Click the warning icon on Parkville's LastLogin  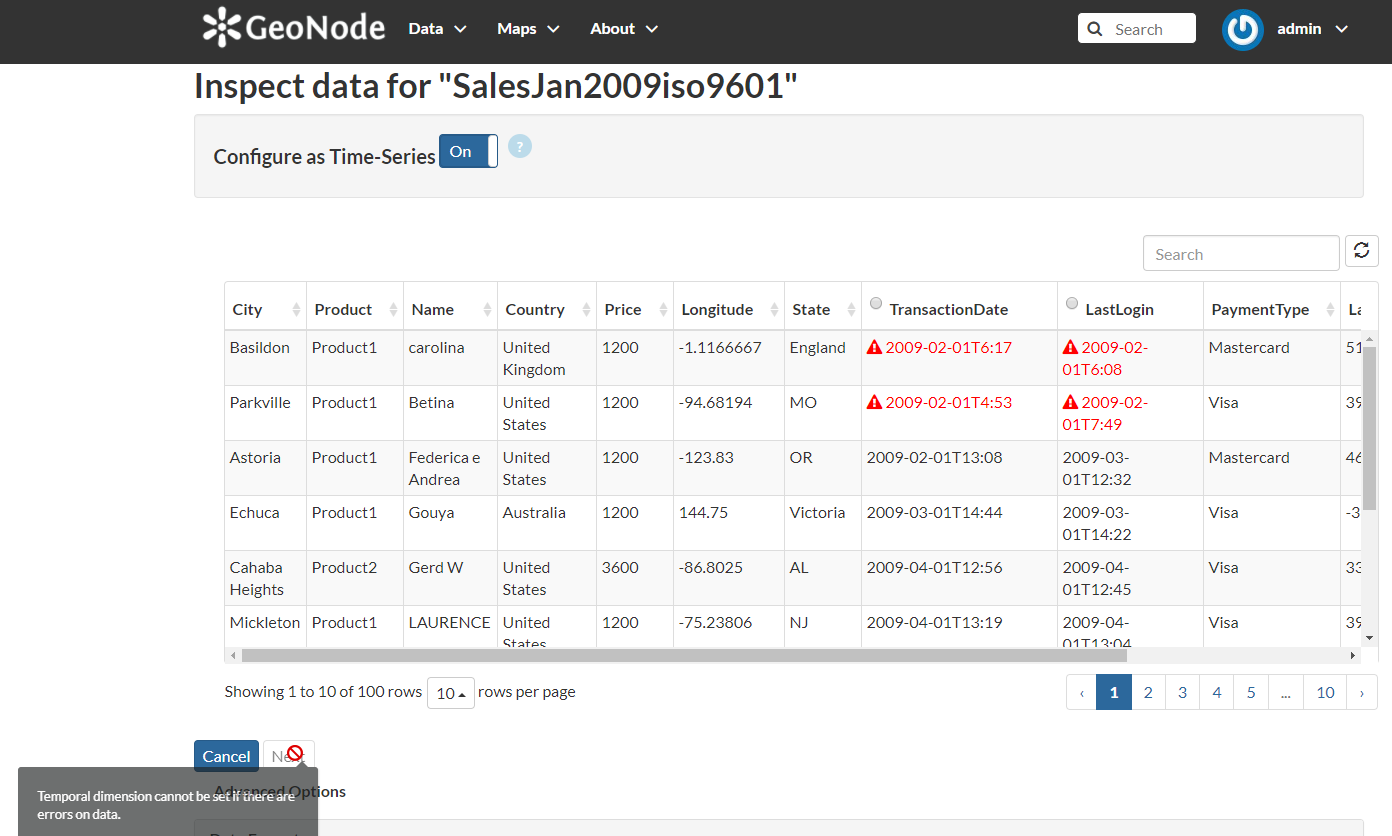[x=1071, y=401]
